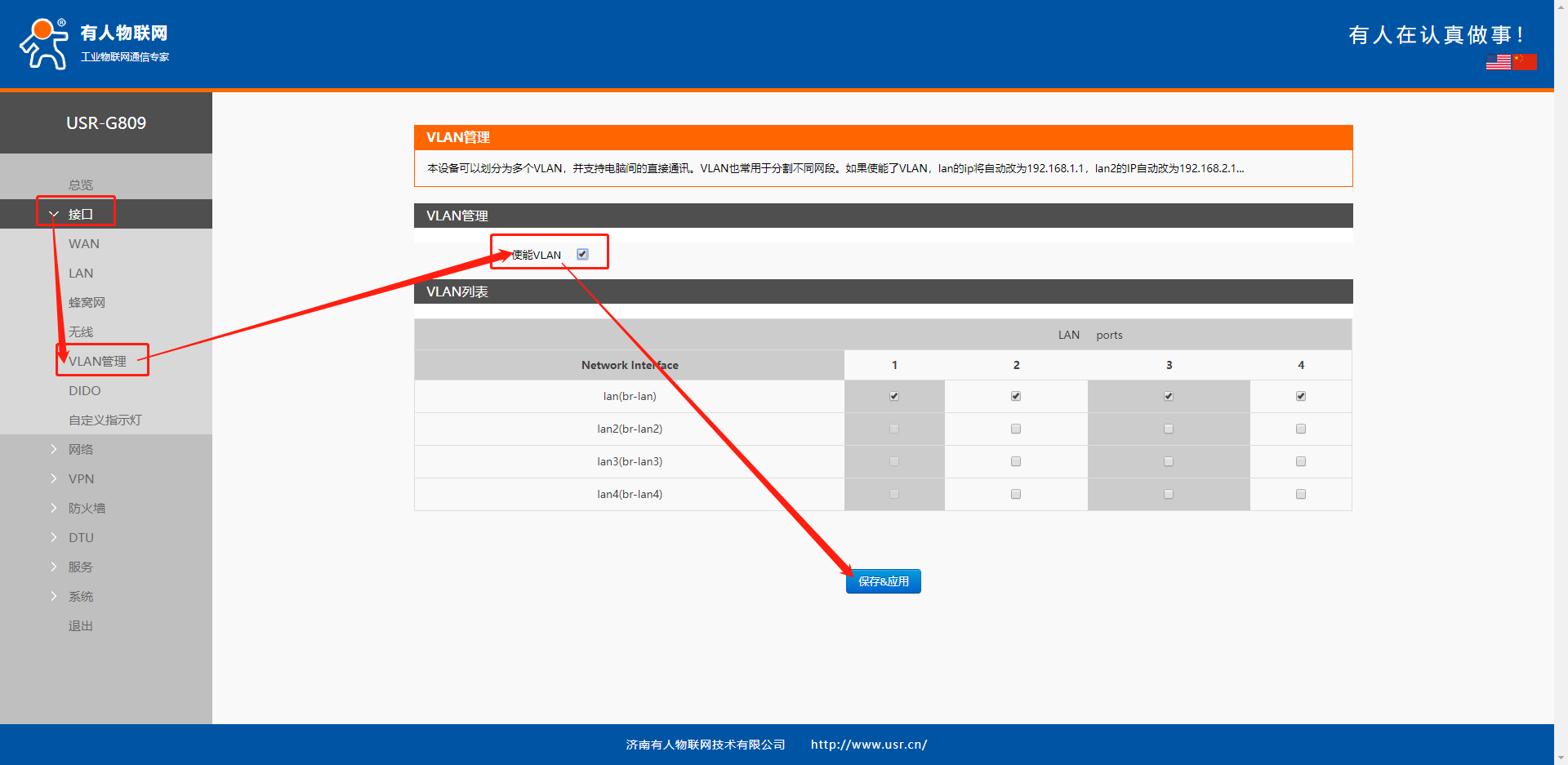
Task: Collapse the 接口 sidebar section
Action: pyautogui.click(x=80, y=214)
